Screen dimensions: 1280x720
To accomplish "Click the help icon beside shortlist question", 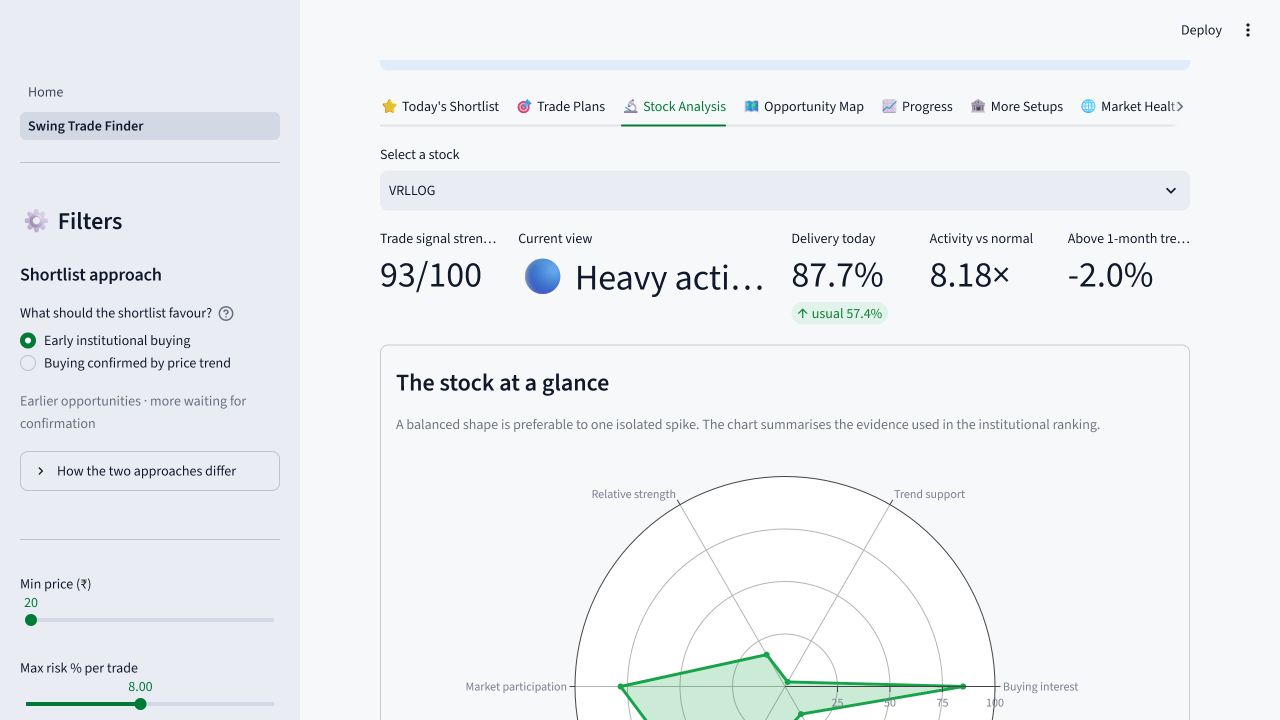I will (x=226, y=313).
